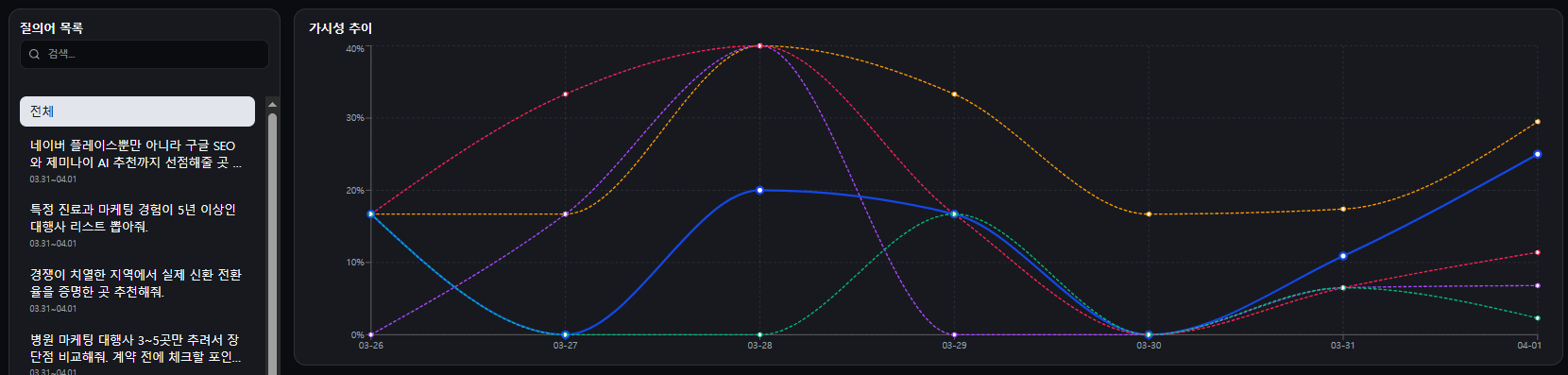The width and height of the screenshot is (1568, 375).
Task: Click the orange line point on 04-01
Action: (1537, 122)
